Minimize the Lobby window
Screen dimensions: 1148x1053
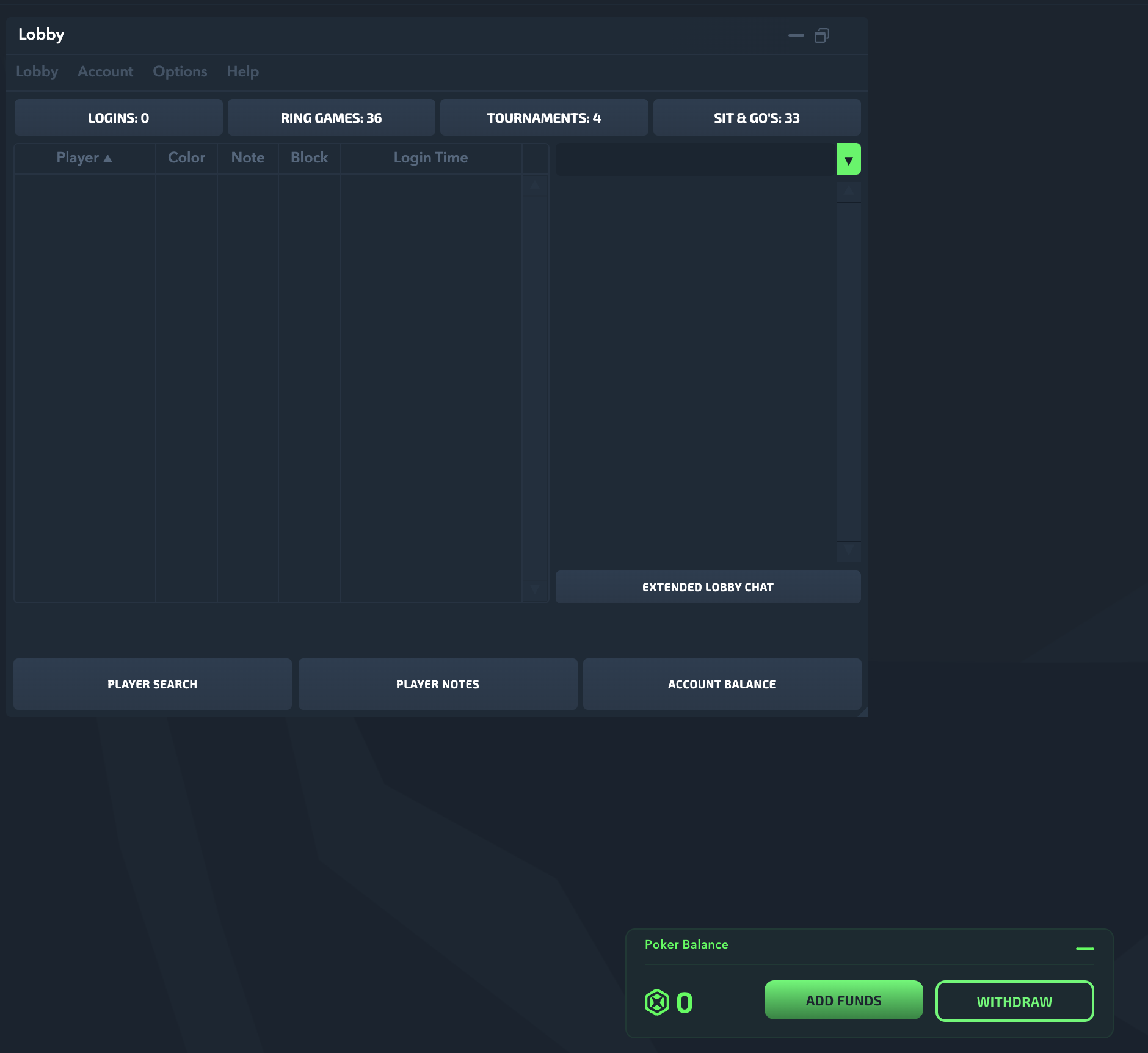796,35
